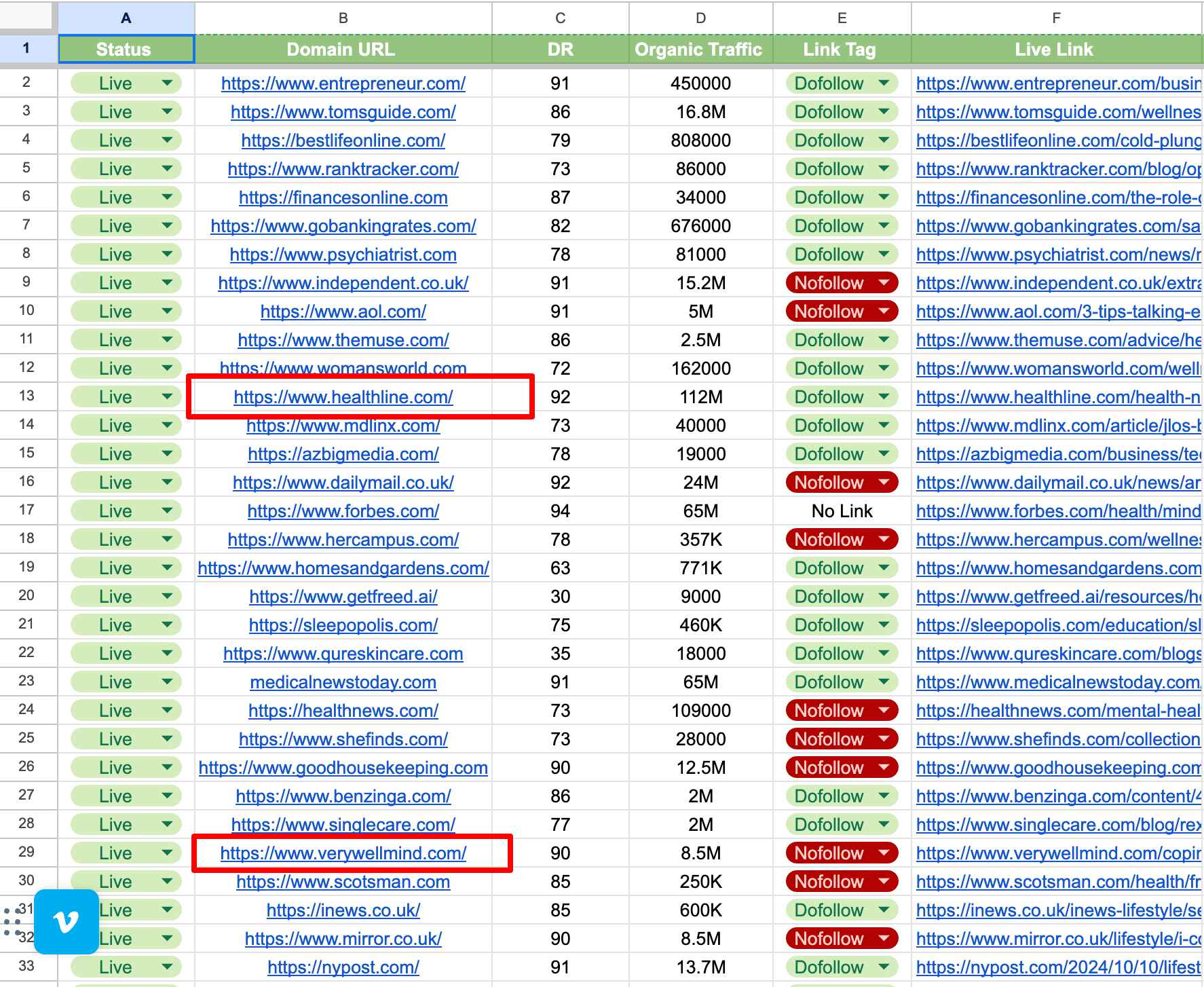The image size is (1204, 987).
Task: Open the goodhousekeeping.com domain link
Action: point(343,768)
